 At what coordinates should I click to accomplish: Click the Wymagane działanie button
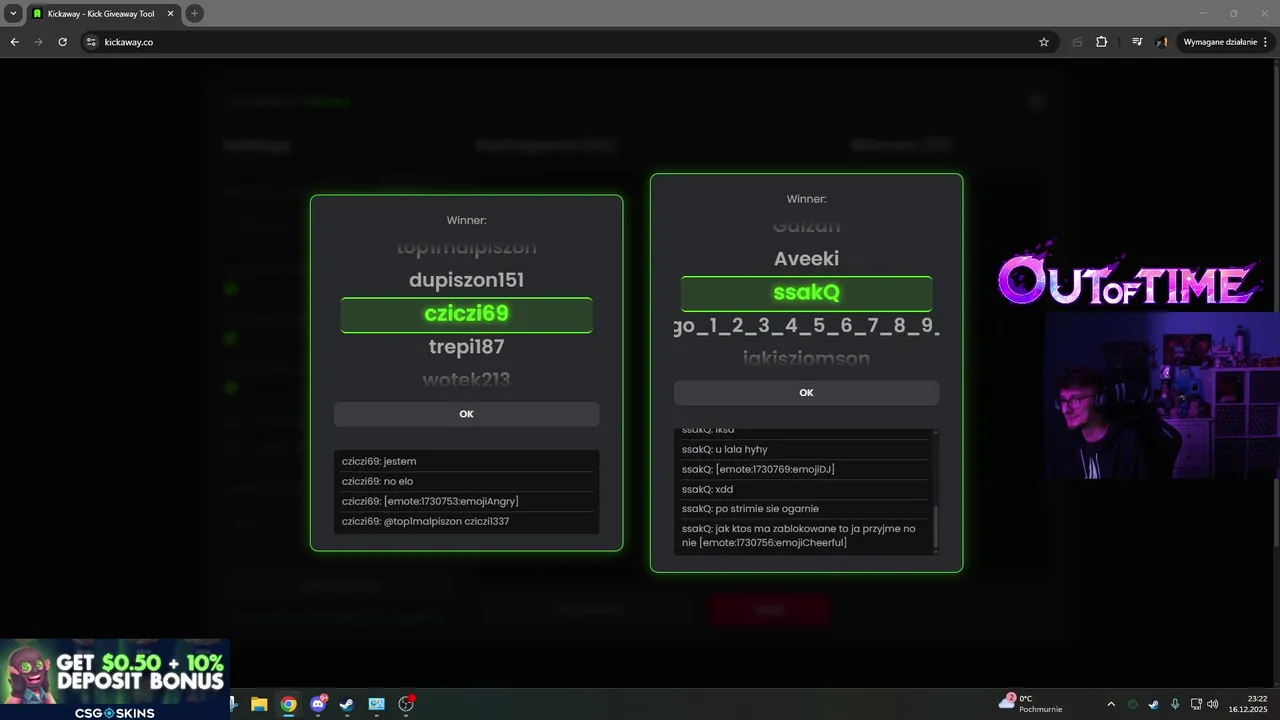pyautogui.click(x=1225, y=42)
